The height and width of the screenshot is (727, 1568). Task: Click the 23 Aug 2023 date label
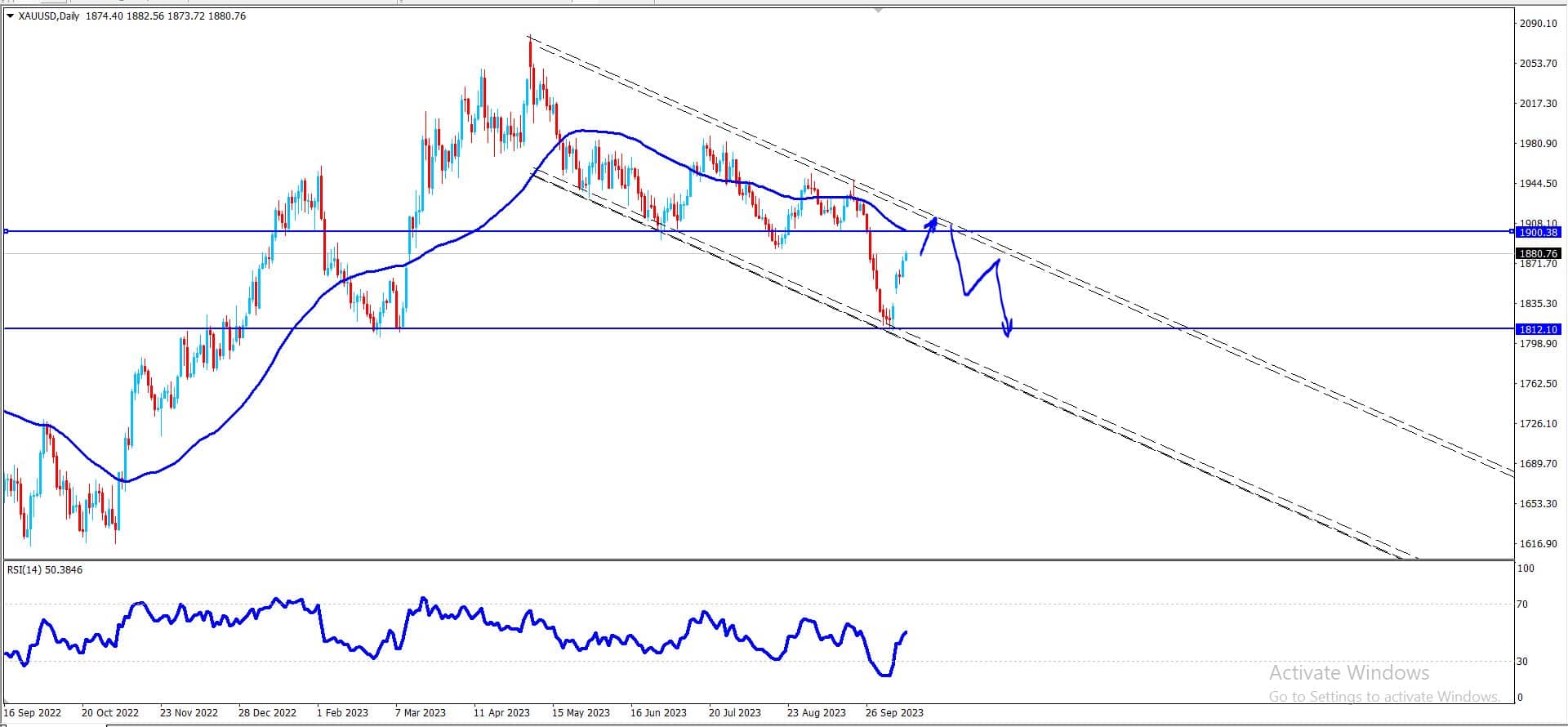coord(816,712)
